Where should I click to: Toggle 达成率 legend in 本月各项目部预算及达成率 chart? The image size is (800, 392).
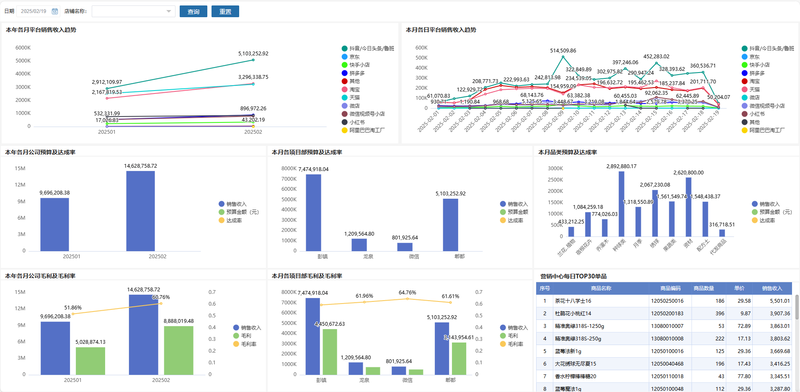[x=512, y=220]
